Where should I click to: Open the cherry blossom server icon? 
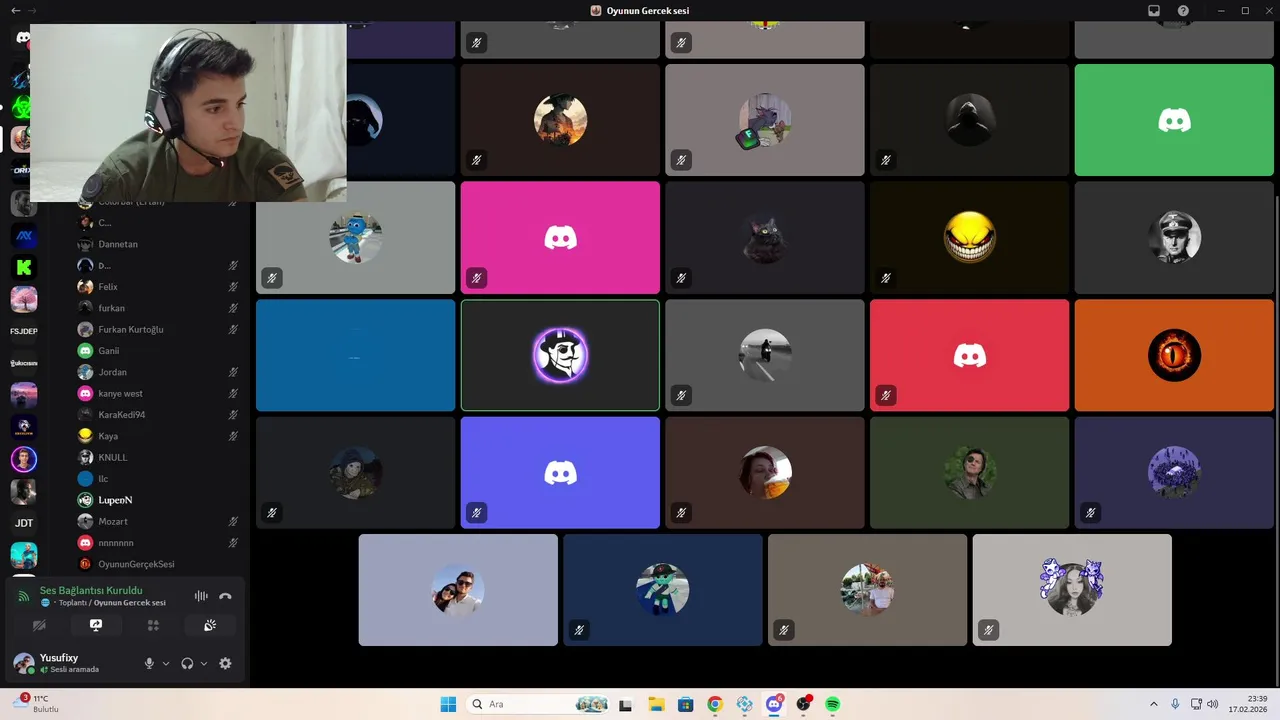tap(24, 299)
